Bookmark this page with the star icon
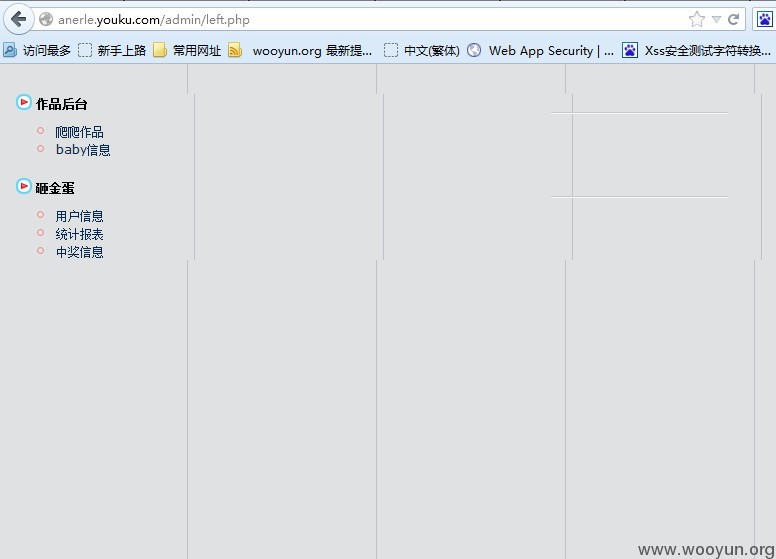The image size is (776, 559). tap(696, 19)
